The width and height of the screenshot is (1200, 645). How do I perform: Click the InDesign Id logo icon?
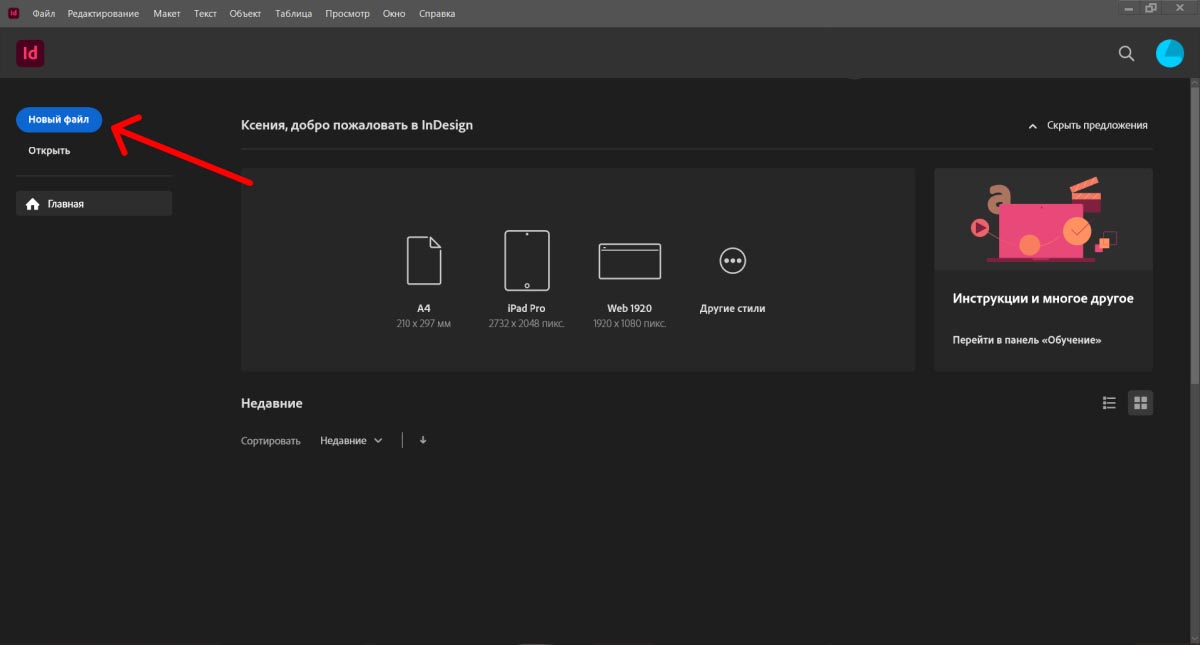pyautogui.click(x=30, y=53)
